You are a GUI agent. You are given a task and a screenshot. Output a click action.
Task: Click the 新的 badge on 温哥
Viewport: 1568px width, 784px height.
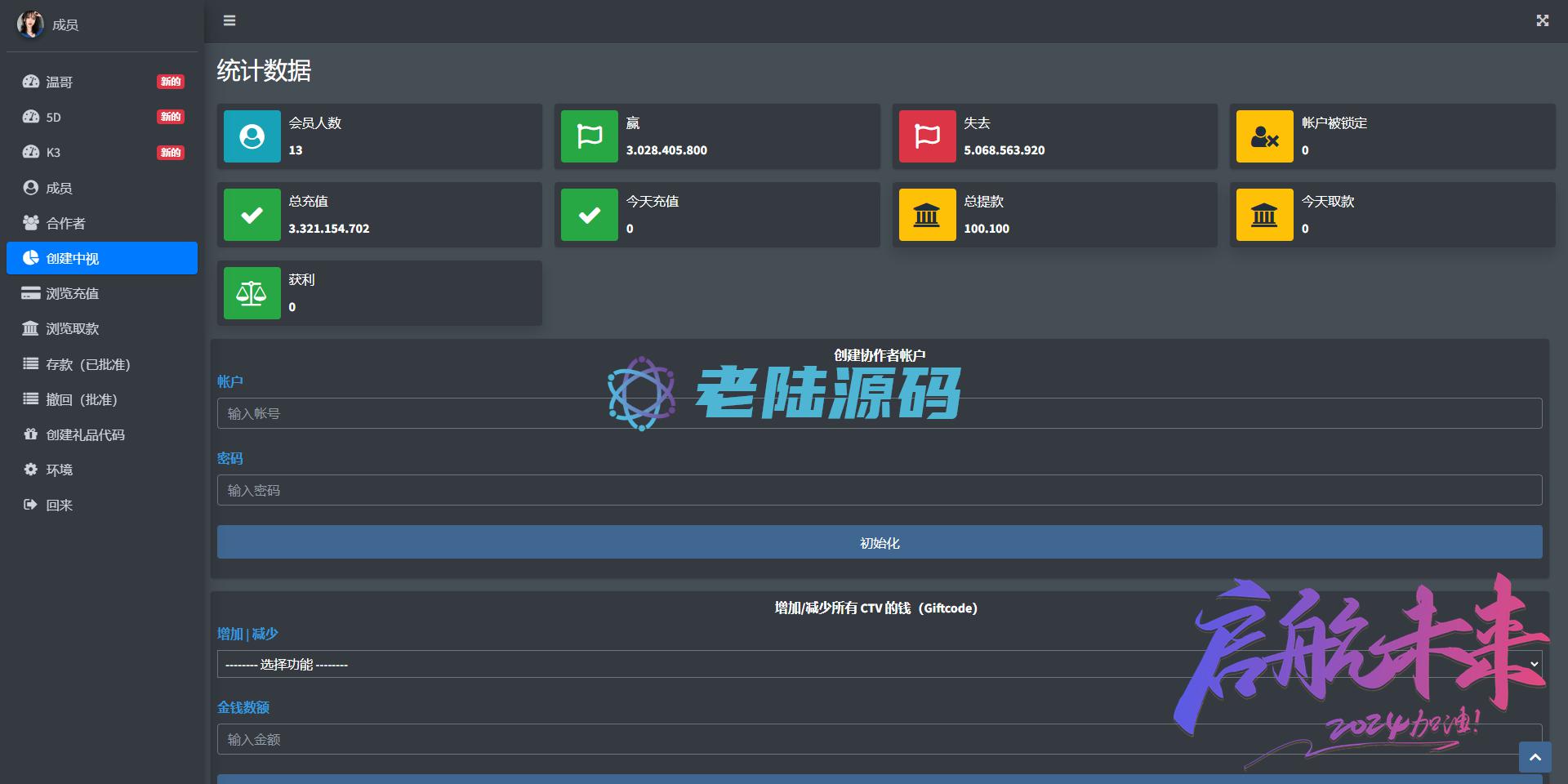[171, 82]
